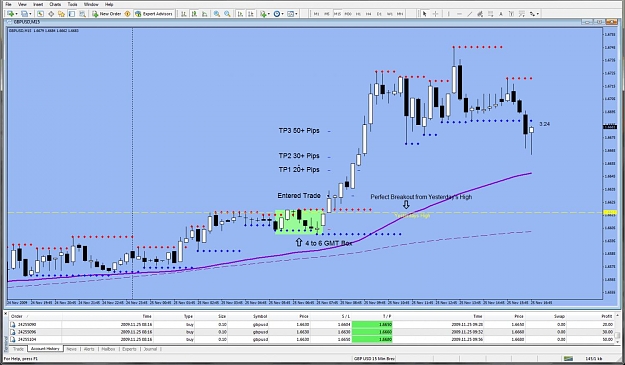The width and height of the screenshot is (625, 365).
Task: Select order 24255090 row
Action: tap(312, 325)
